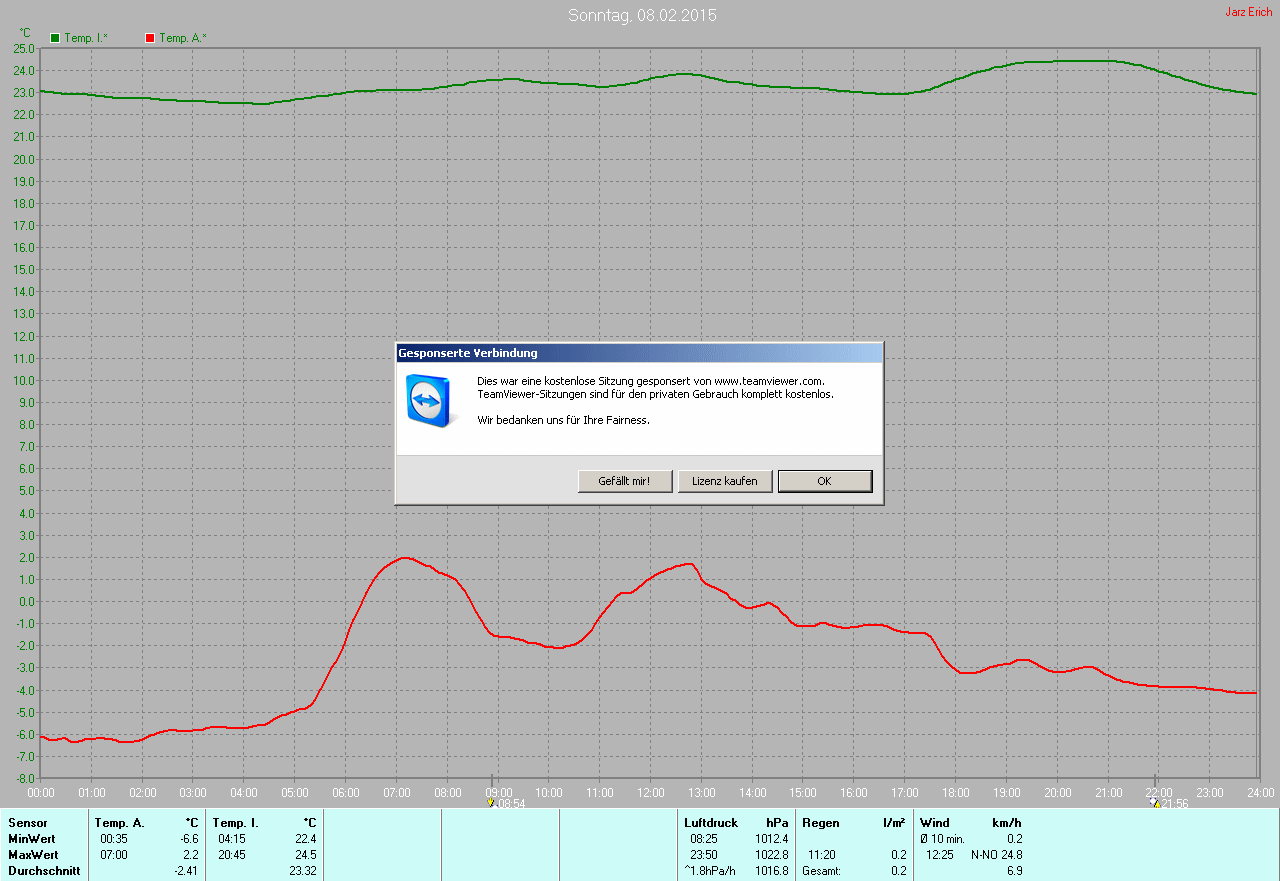Image resolution: width=1280 pixels, height=881 pixels.
Task: Click the Jarz Erich label
Action: [1248, 12]
